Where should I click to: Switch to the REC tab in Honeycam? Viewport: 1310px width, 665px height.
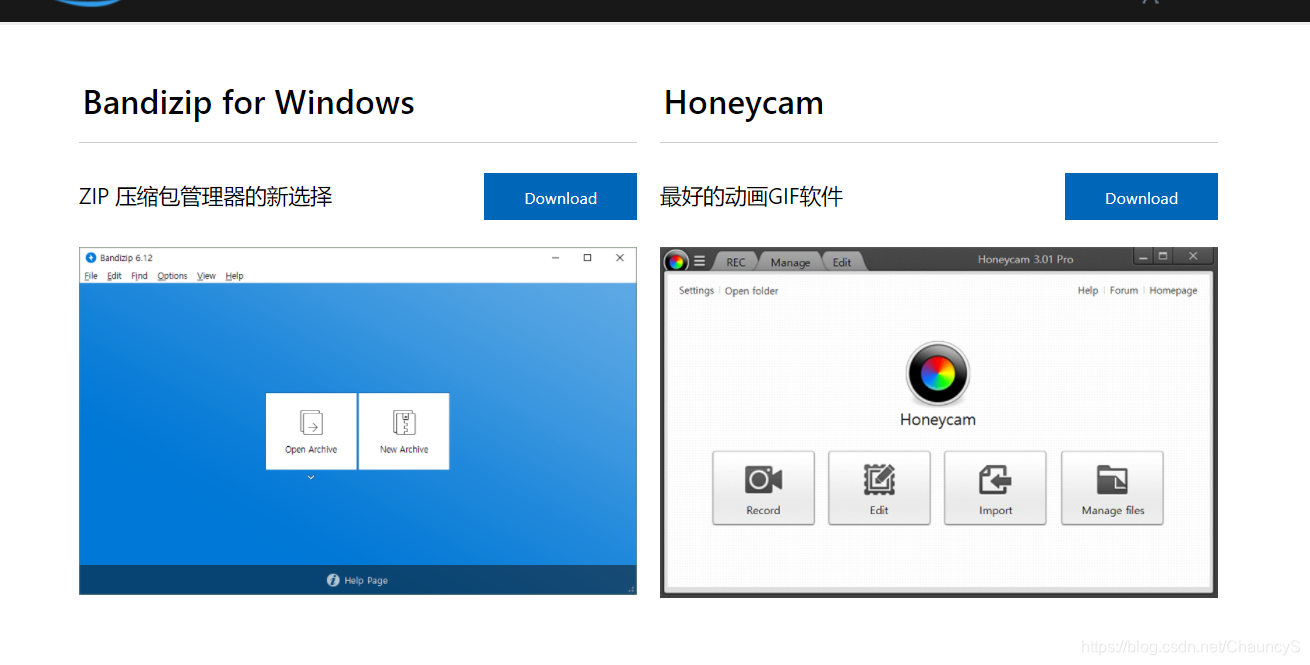(x=736, y=262)
